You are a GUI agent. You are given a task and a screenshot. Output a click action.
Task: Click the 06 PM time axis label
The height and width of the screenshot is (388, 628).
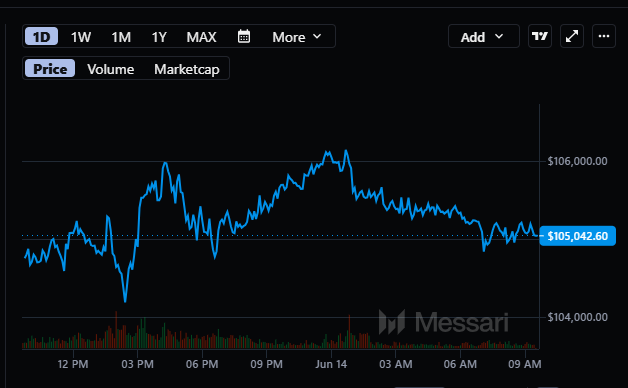[x=202, y=364]
